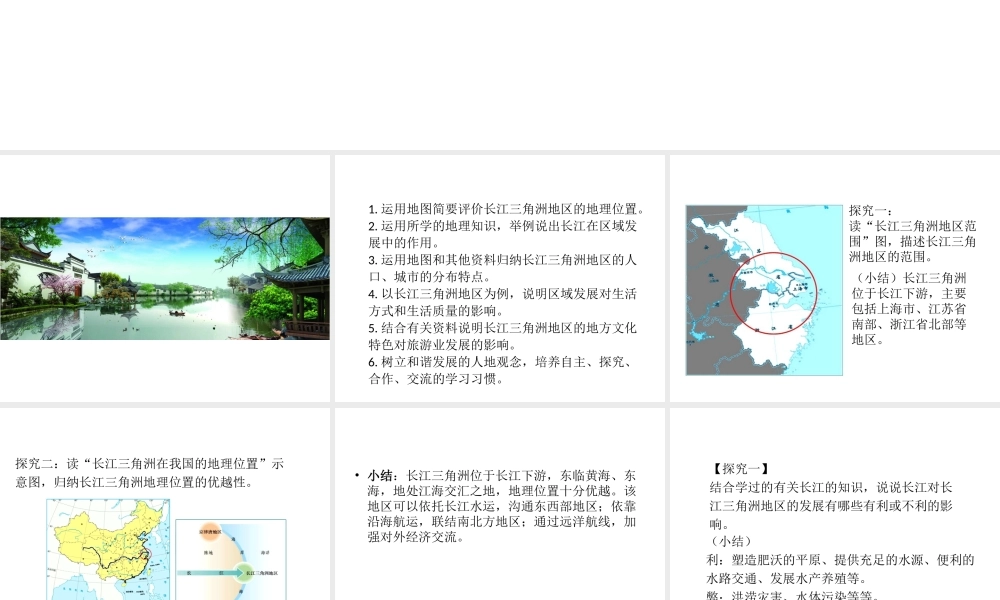Click objective 3 about 人口、城市的分布特点
Viewport: 1000px width, 600px height.
503,268
